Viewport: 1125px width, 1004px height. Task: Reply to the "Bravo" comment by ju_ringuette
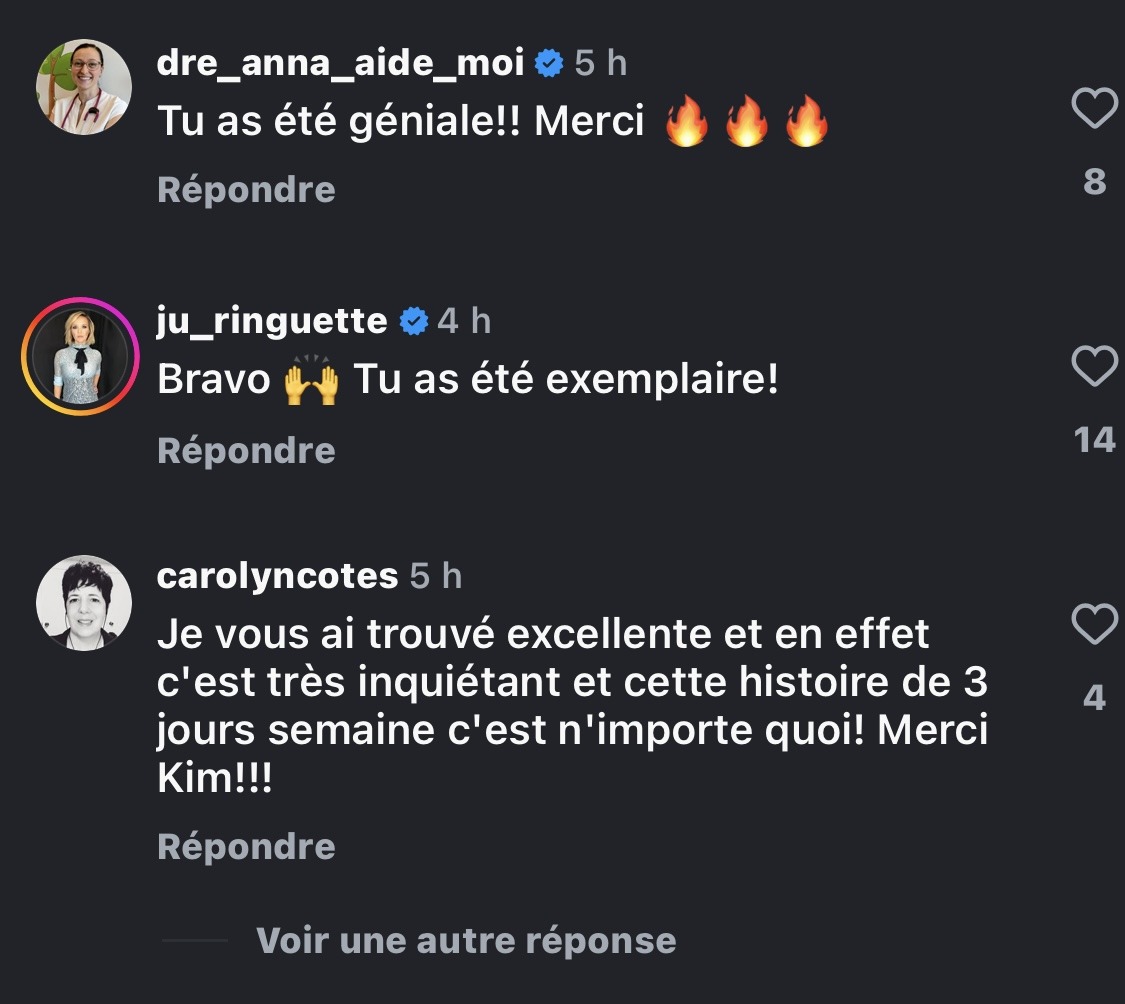point(246,450)
